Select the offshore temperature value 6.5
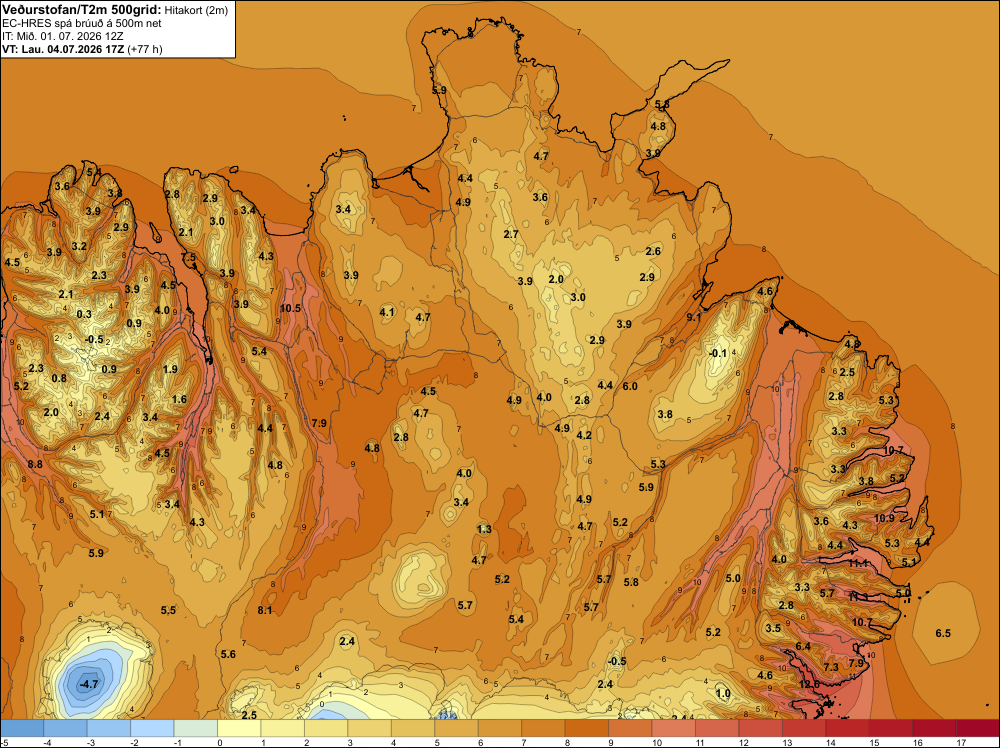This screenshot has width=1000, height=748. pyautogui.click(x=943, y=633)
